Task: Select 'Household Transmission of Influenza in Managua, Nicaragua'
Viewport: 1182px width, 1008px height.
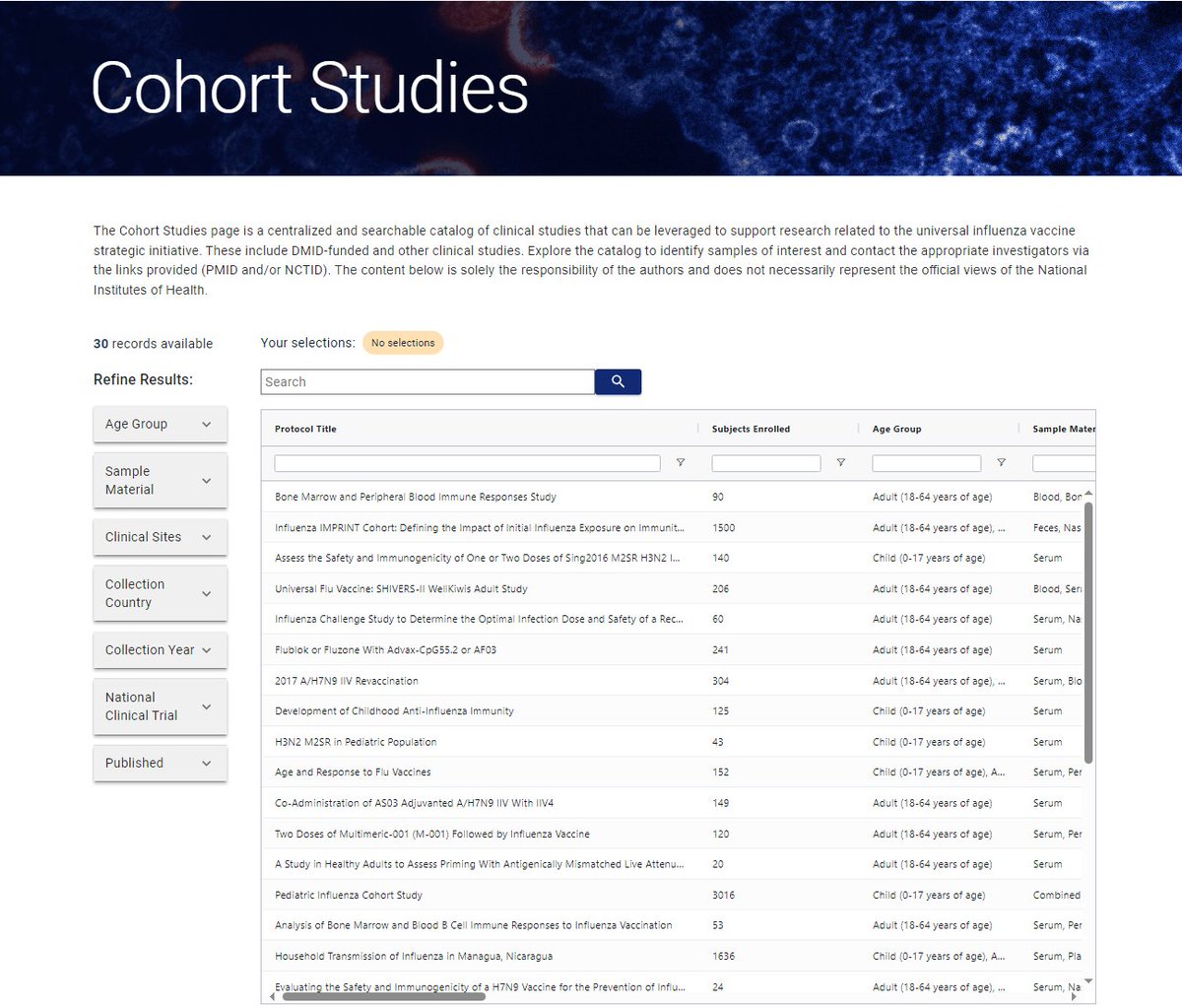Action: pos(672,956)
